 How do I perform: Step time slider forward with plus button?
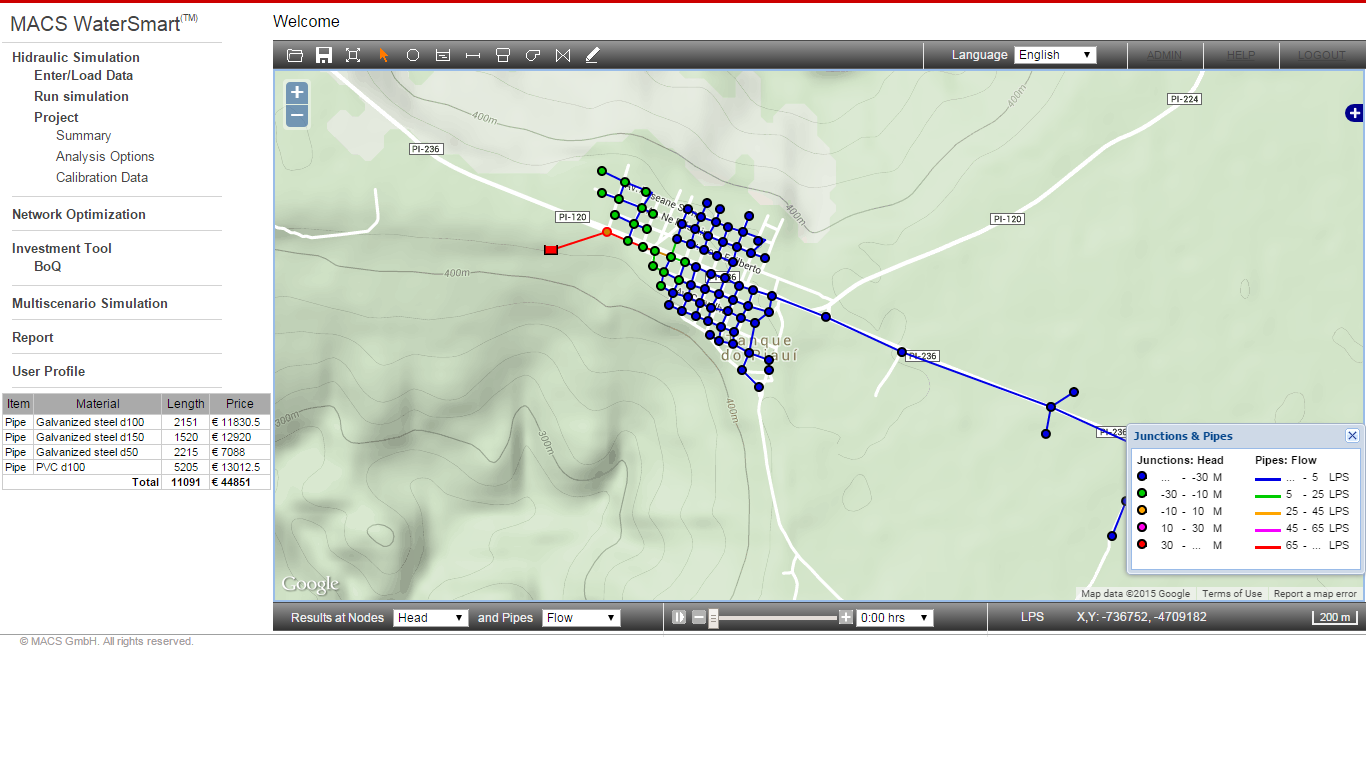pos(846,618)
